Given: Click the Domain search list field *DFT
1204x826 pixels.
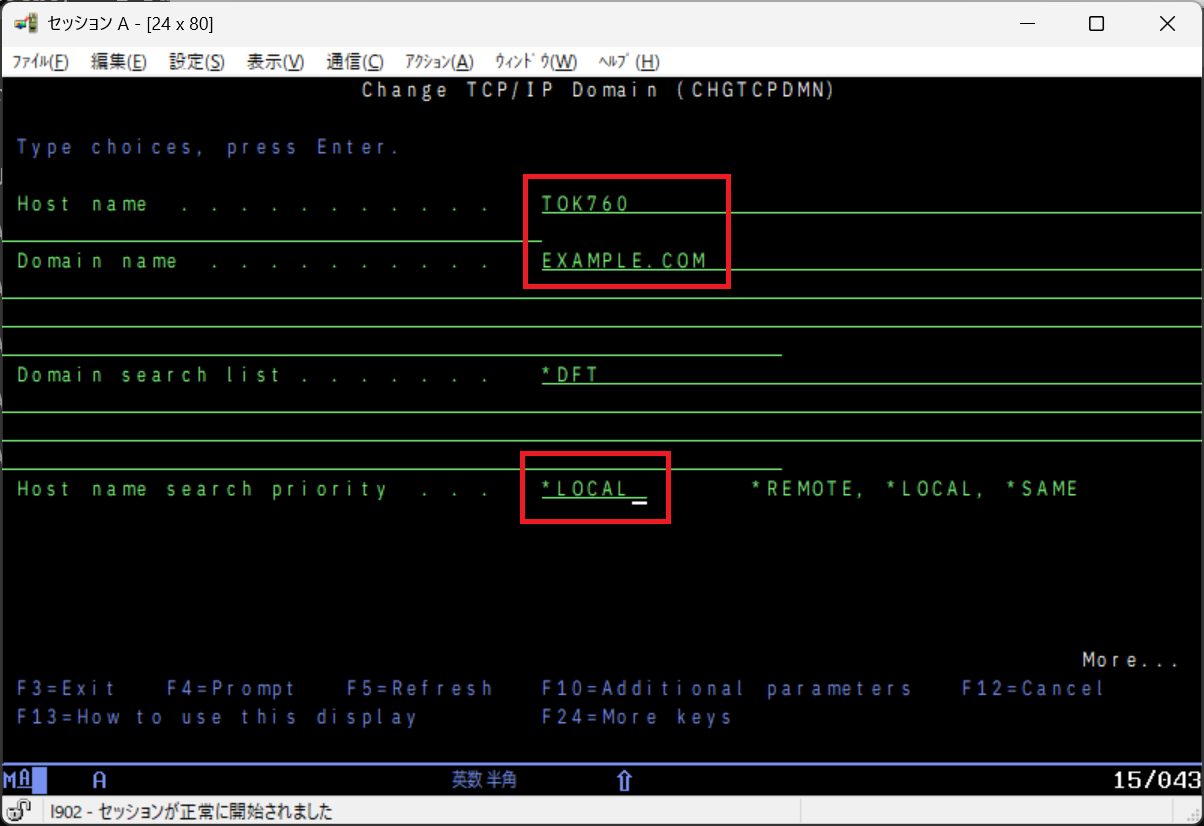Looking at the screenshot, I should [x=871, y=375].
